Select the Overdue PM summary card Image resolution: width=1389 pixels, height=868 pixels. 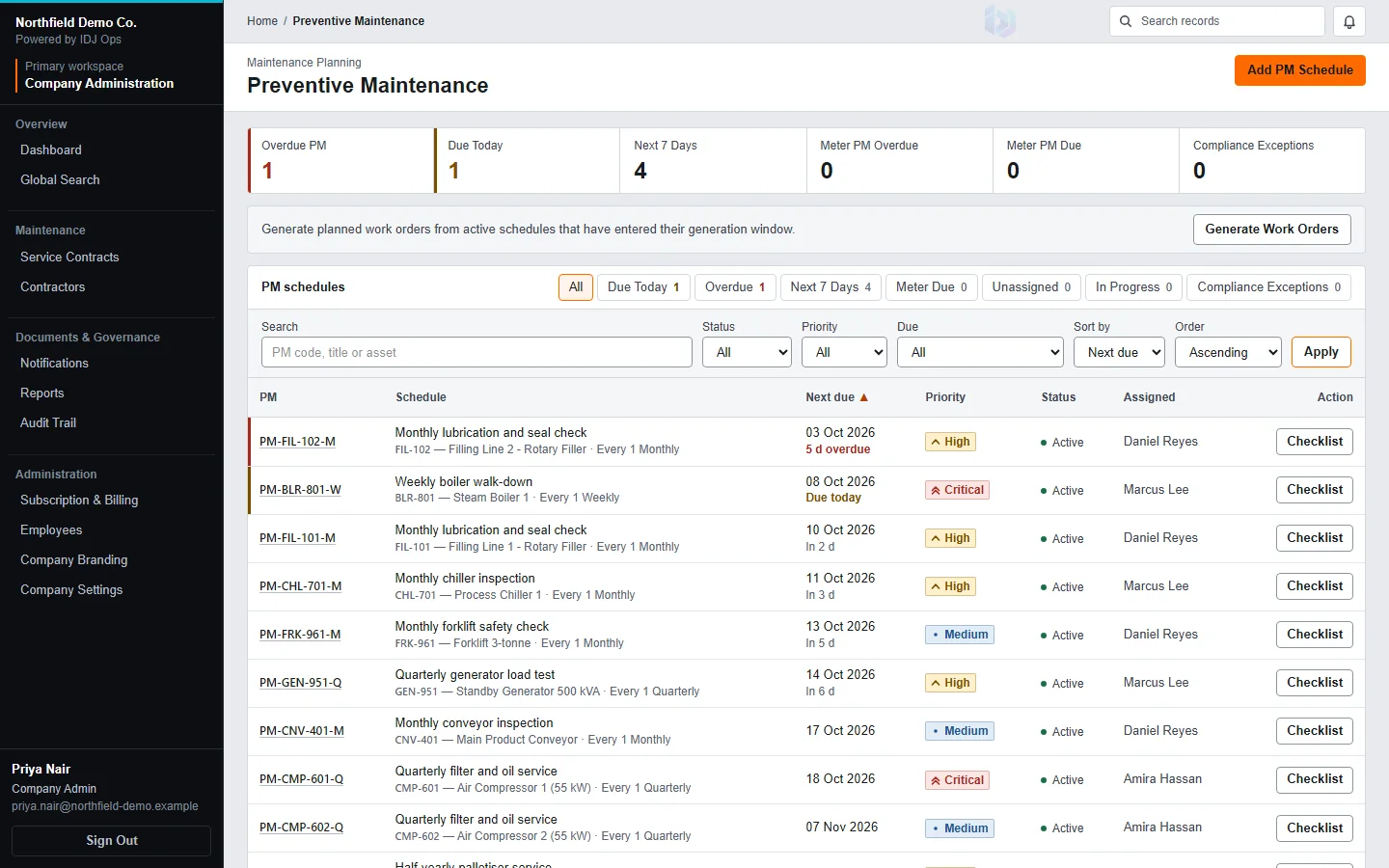tap(340, 161)
